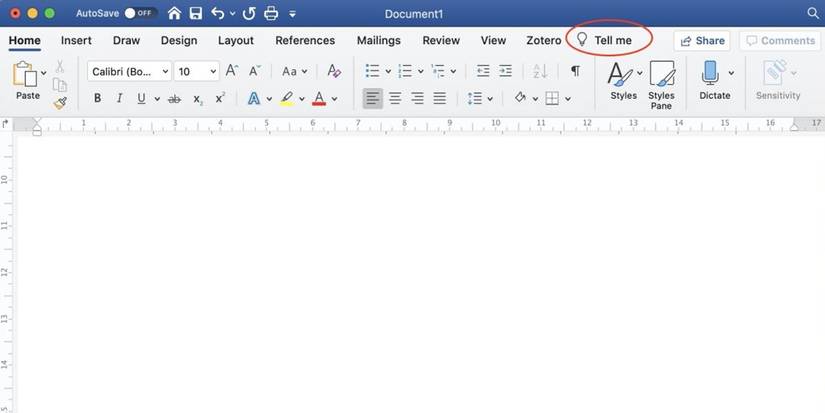Open the search magnifier in title bar
Image resolution: width=825 pixels, height=413 pixels.
pos(813,14)
